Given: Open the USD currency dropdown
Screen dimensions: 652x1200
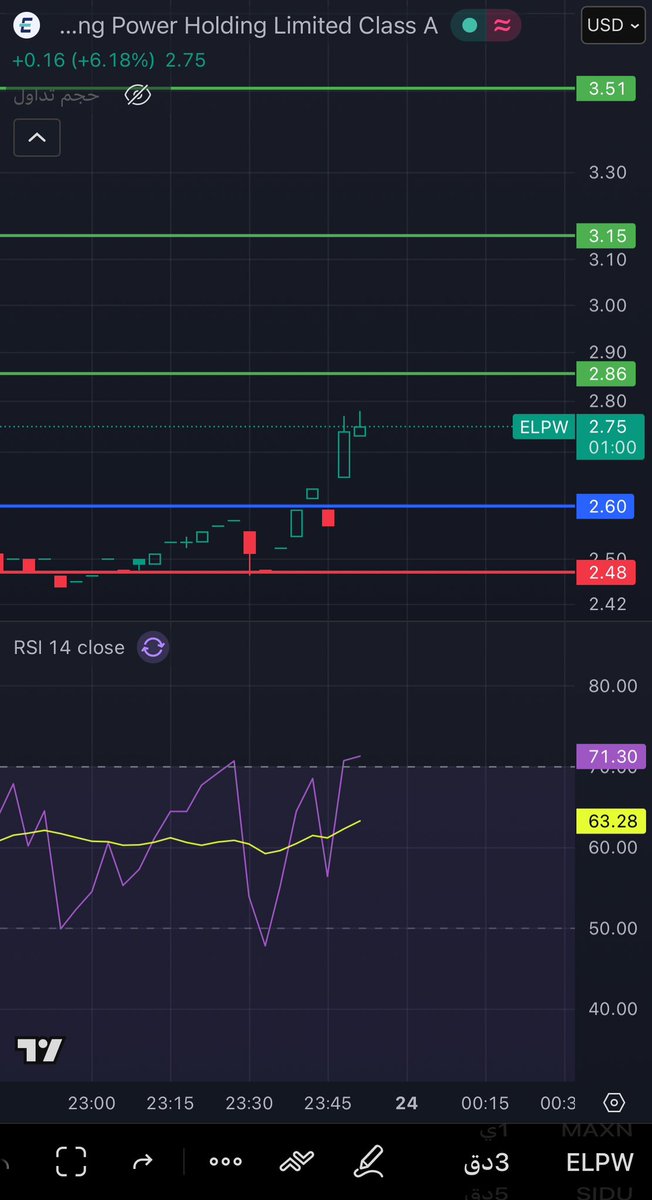Looking at the screenshot, I should pos(613,25).
